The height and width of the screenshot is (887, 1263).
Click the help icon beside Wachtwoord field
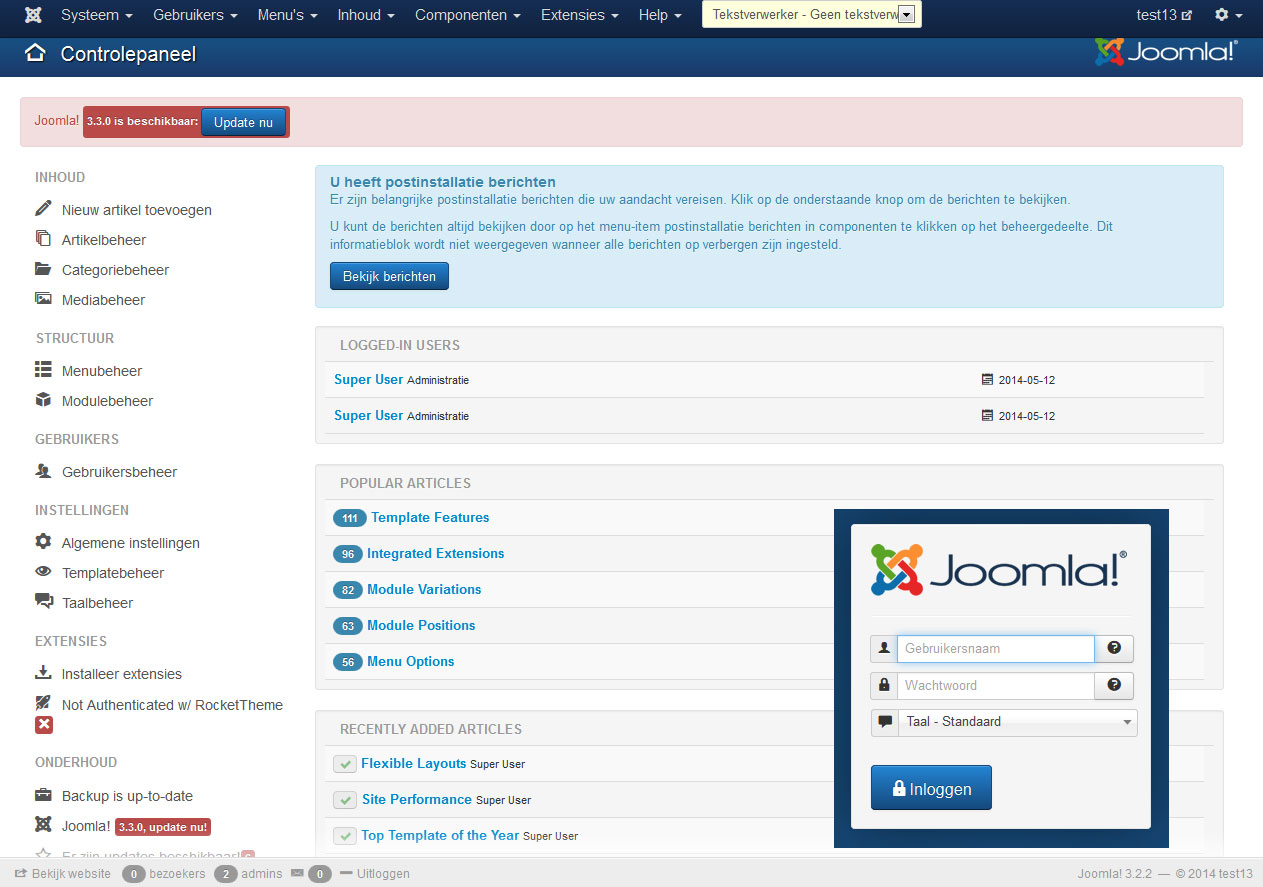click(1114, 685)
